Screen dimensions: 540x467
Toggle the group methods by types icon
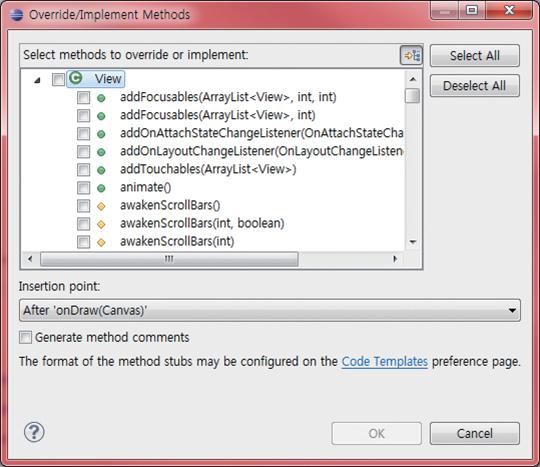coord(411,55)
